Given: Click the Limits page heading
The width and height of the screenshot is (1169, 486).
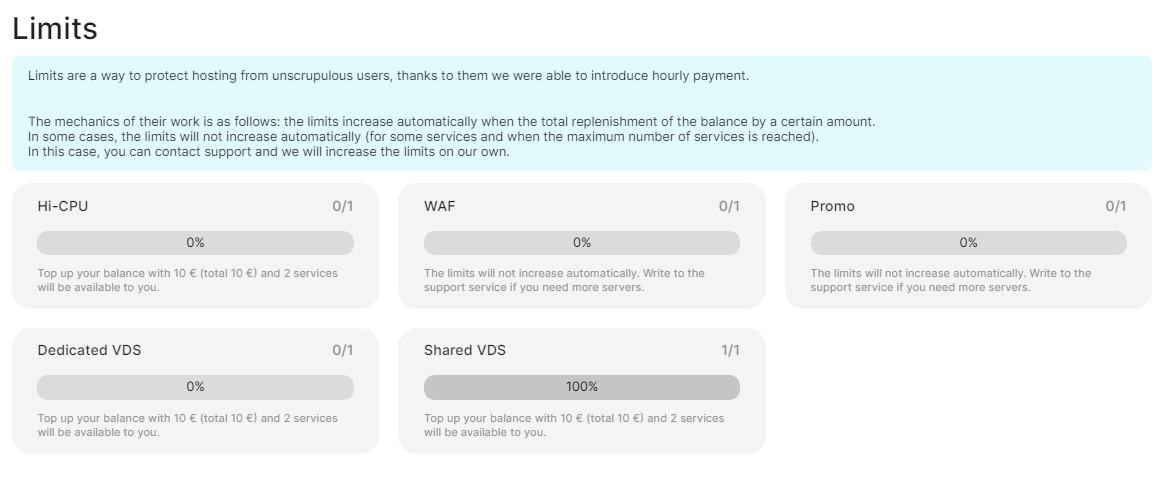Looking at the screenshot, I should tap(55, 29).
